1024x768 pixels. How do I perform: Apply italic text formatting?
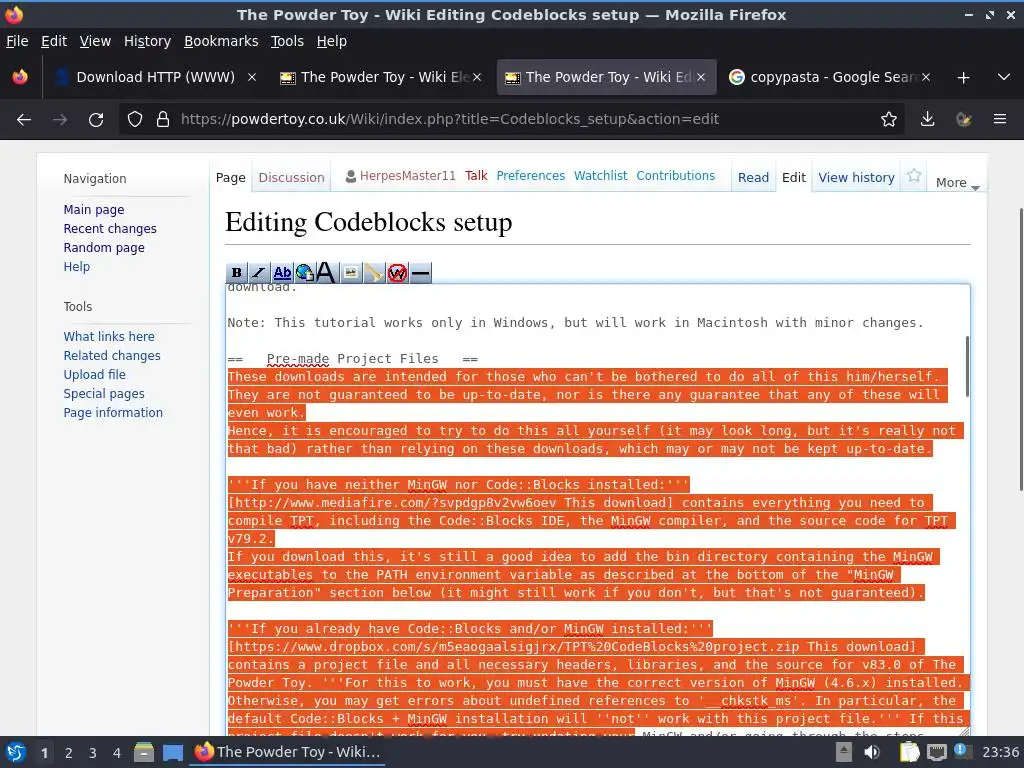pos(259,272)
